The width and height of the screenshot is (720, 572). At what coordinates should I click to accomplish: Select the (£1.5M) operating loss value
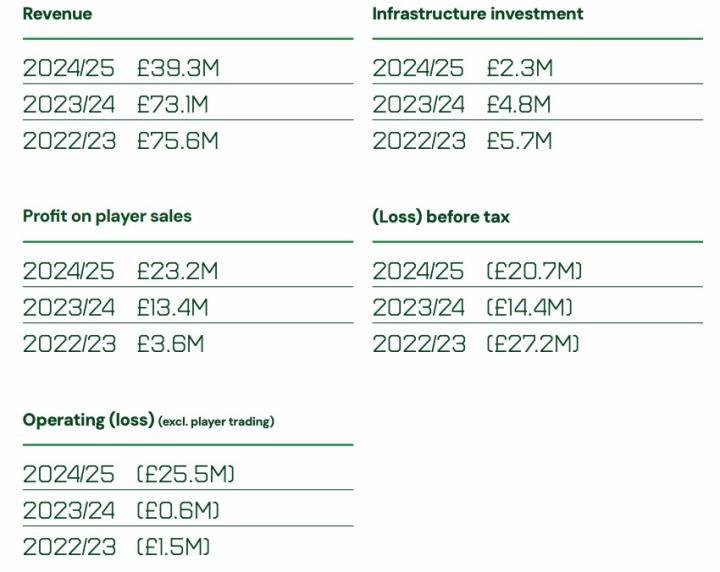coord(173,547)
